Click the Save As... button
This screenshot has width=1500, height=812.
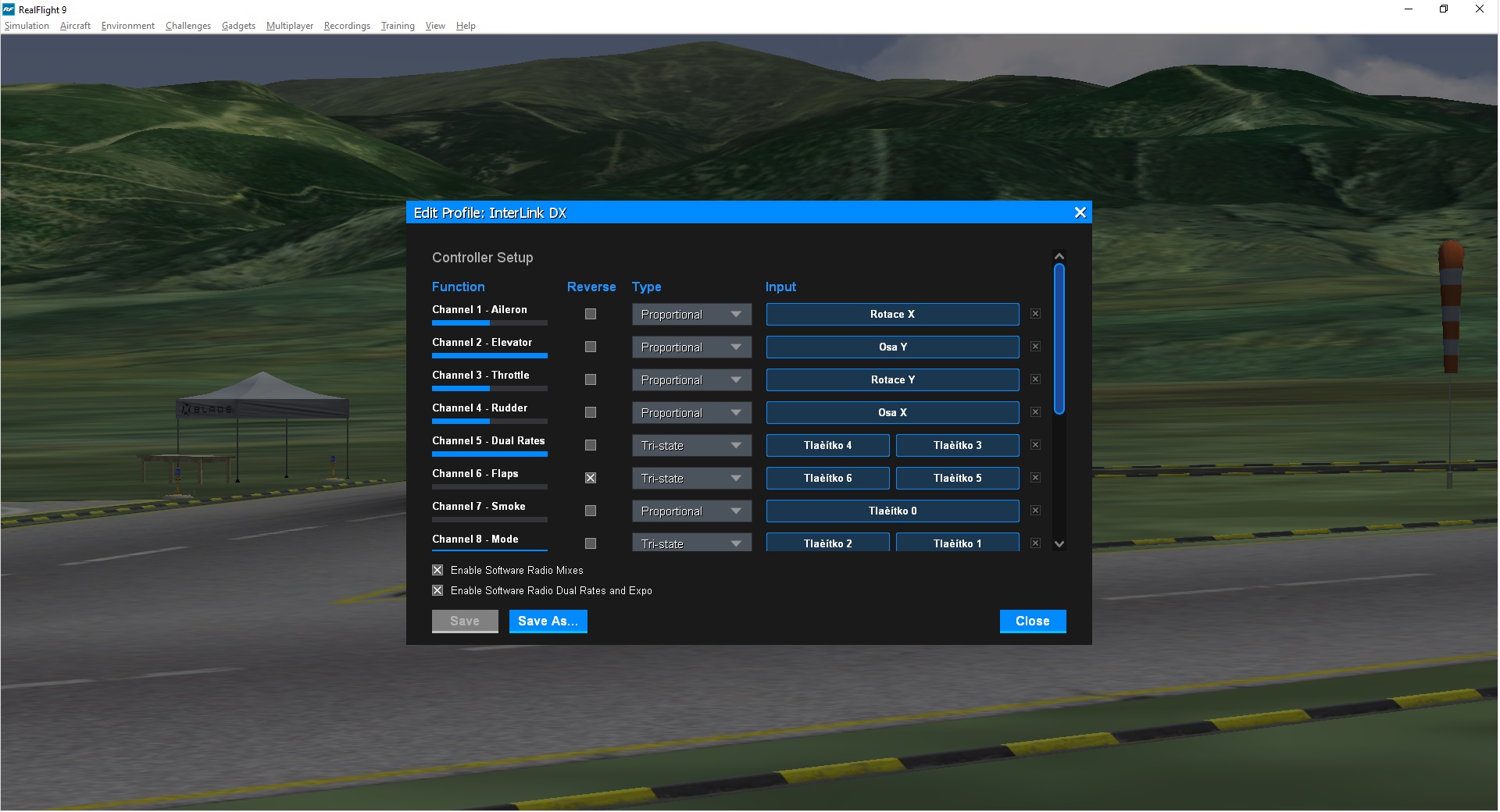click(548, 621)
